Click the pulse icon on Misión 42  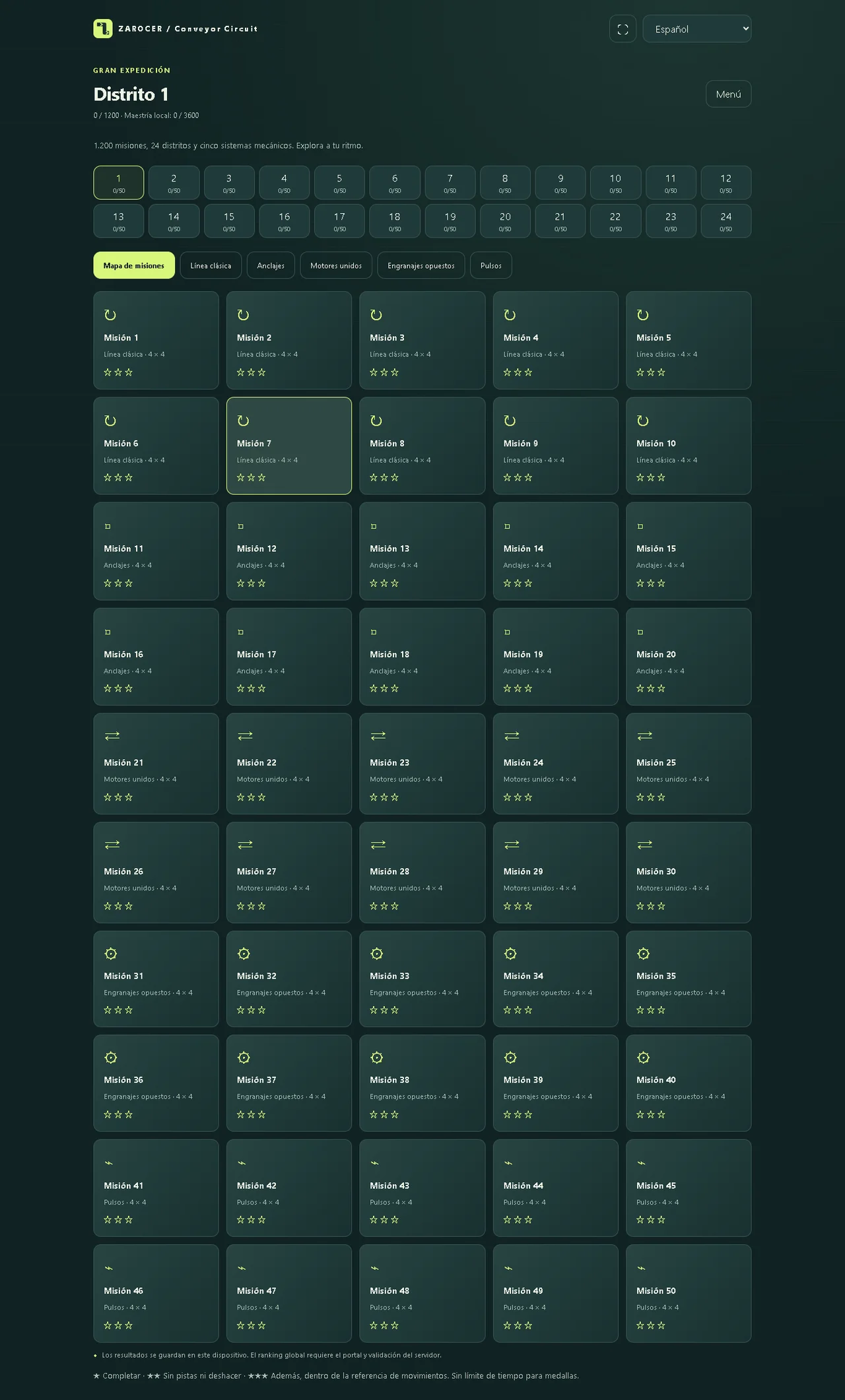coord(242,1163)
